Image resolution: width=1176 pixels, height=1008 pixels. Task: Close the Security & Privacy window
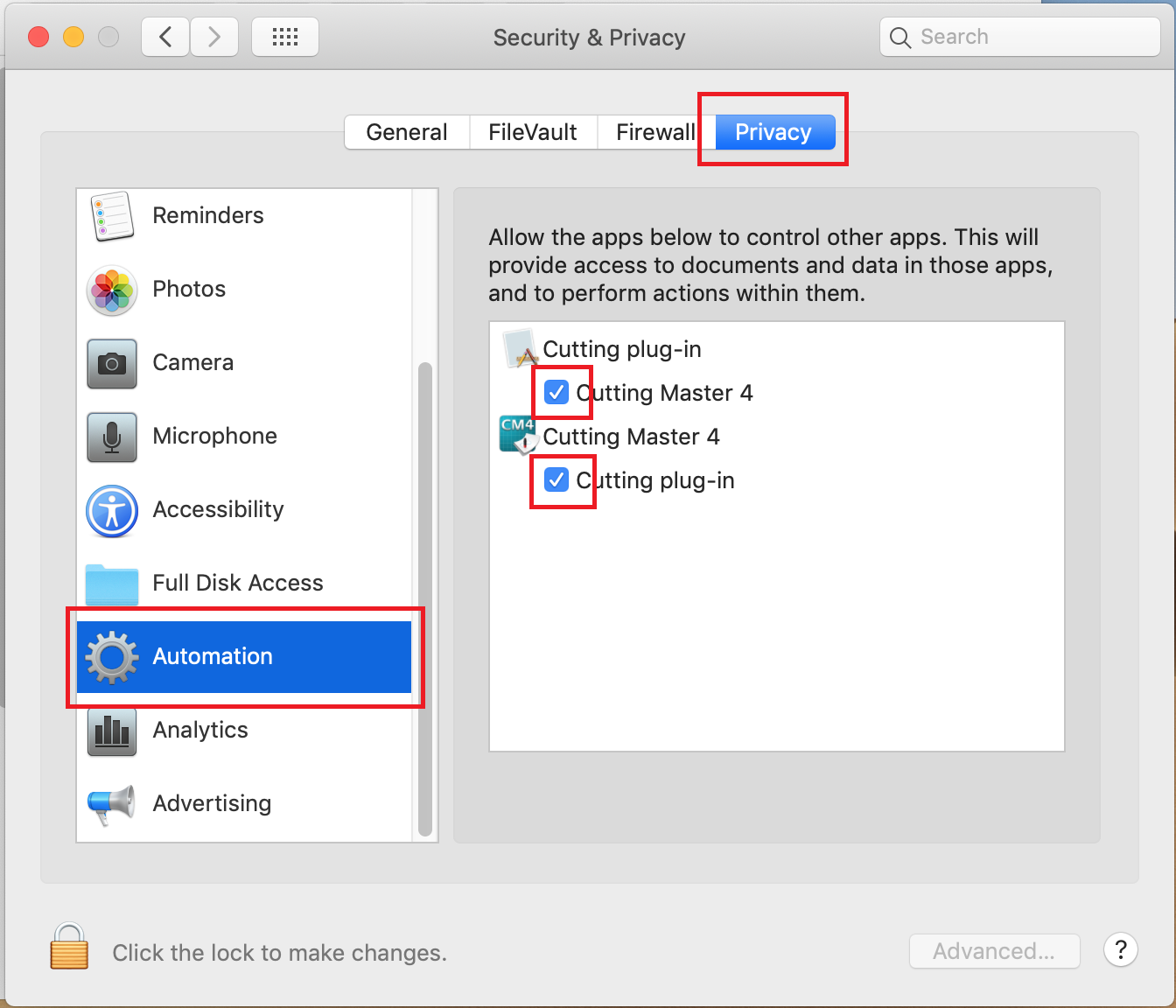38,37
